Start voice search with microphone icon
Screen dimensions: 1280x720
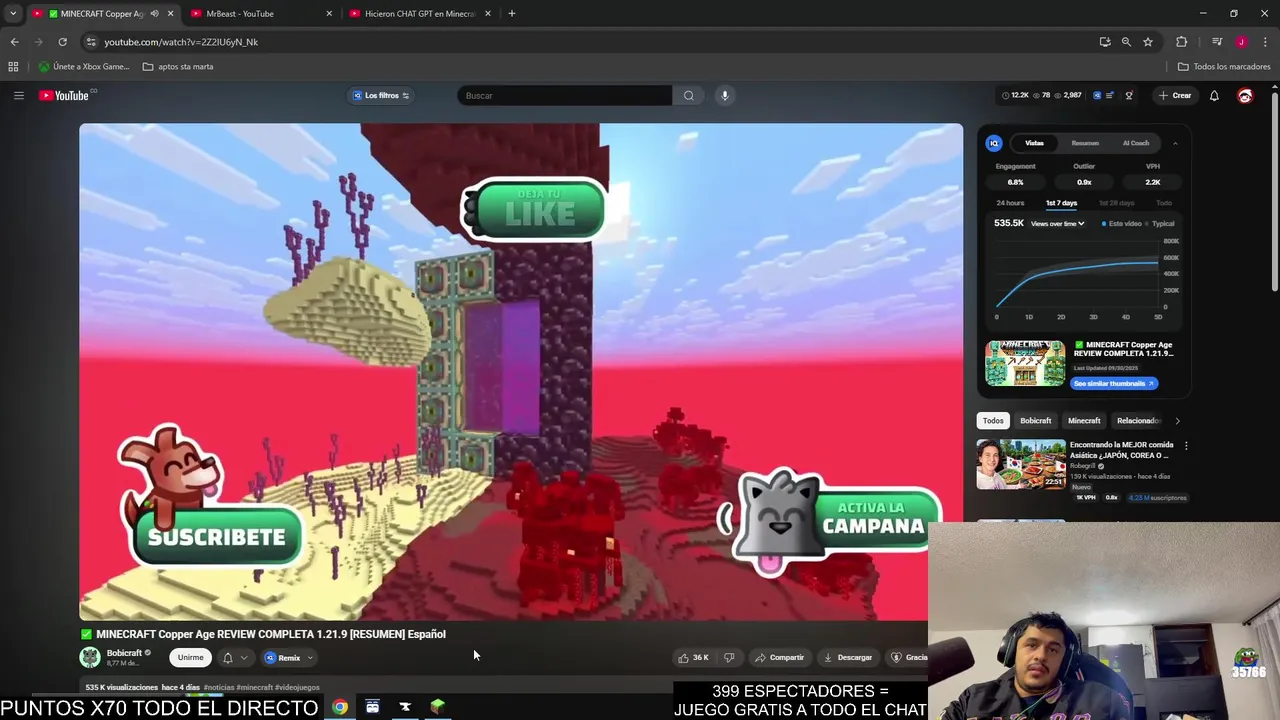click(725, 95)
